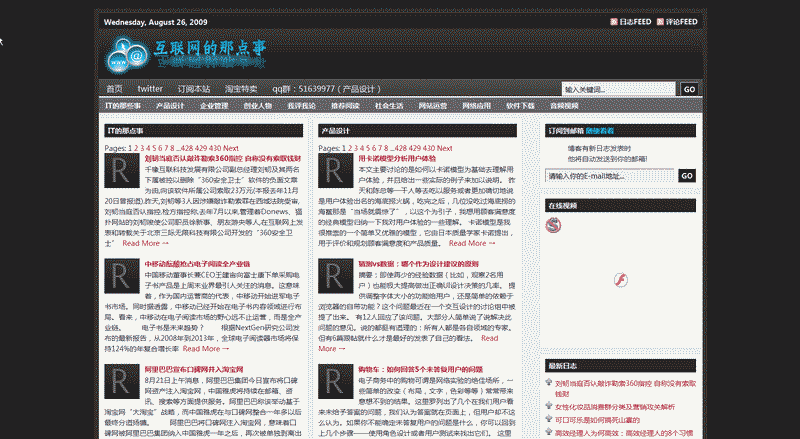Image resolution: width=800 pixels, height=439 pixels.
Task: Open article 购物车:如何回答5个未答复用户的问题
Action: [x=420, y=370]
